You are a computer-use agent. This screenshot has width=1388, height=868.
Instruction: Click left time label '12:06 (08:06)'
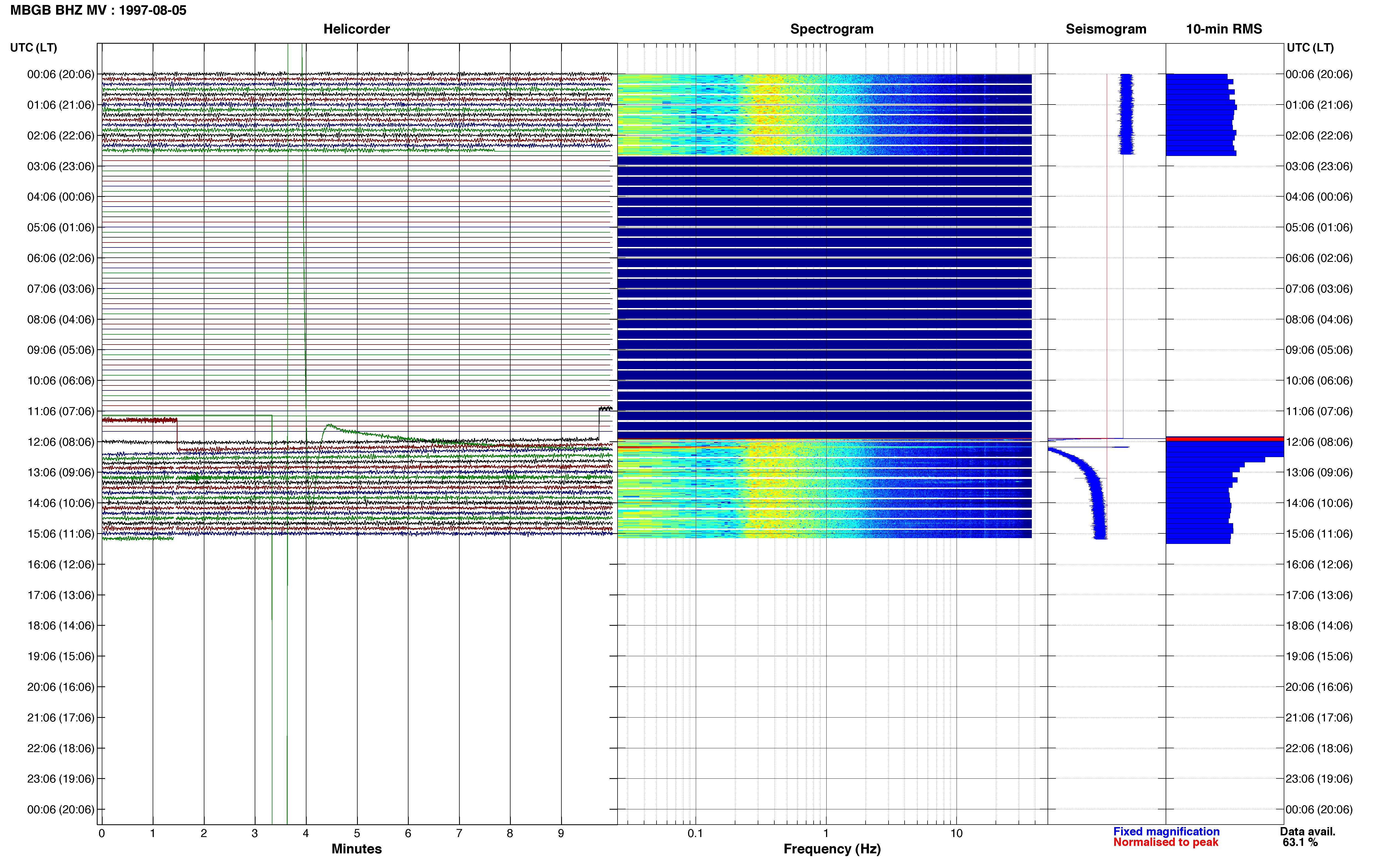click(x=60, y=442)
